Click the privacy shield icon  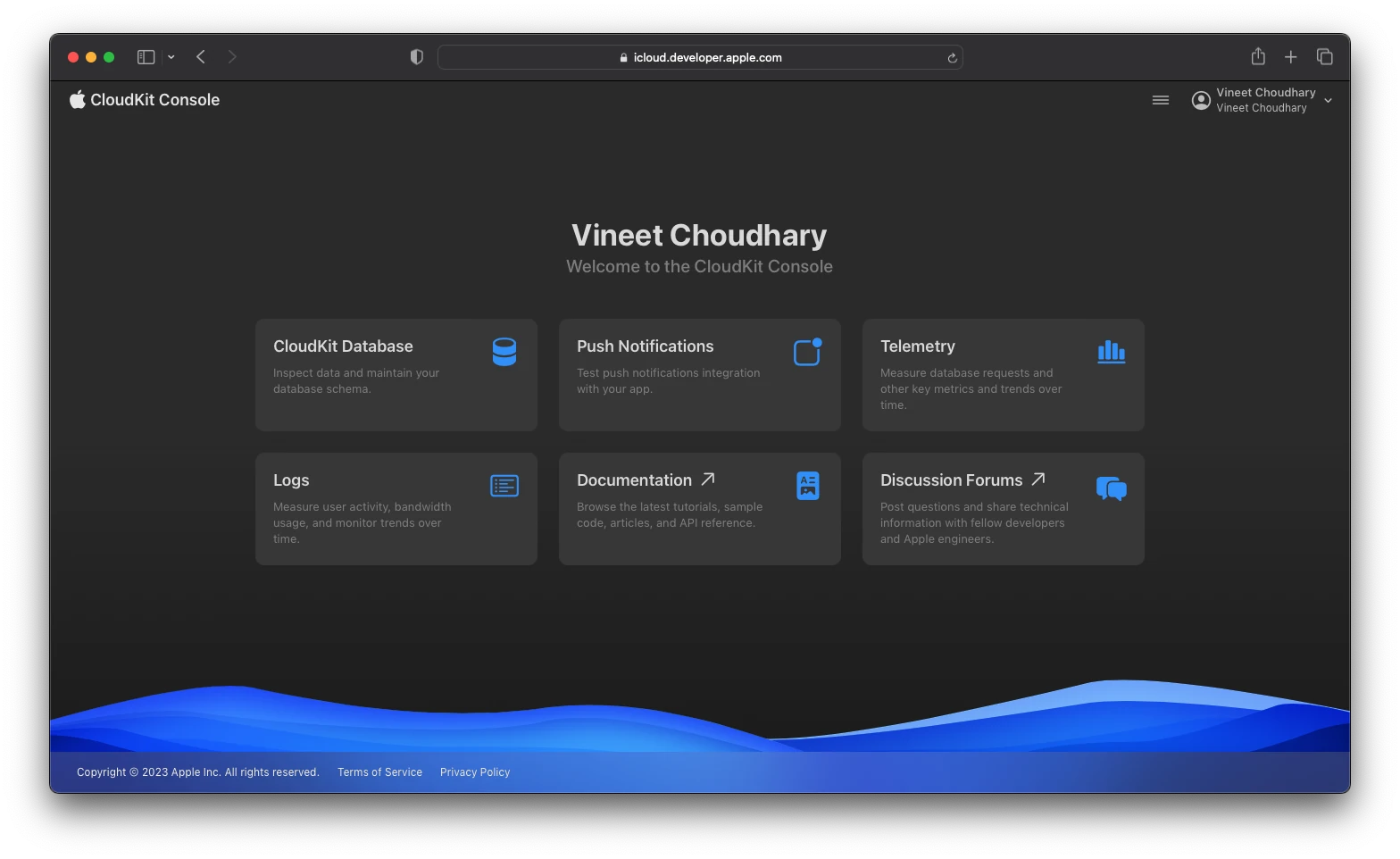click(416, 57)
